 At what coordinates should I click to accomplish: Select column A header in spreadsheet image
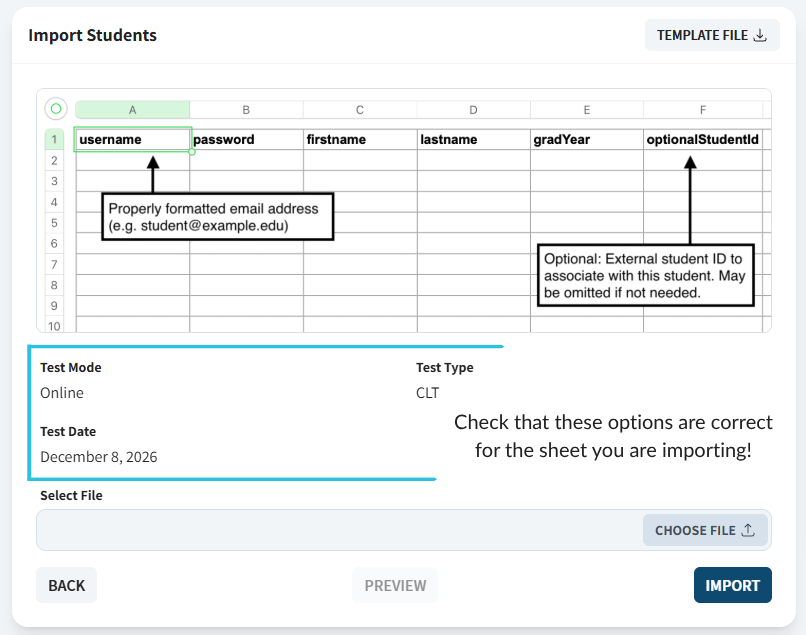click(x=133, y=110)
